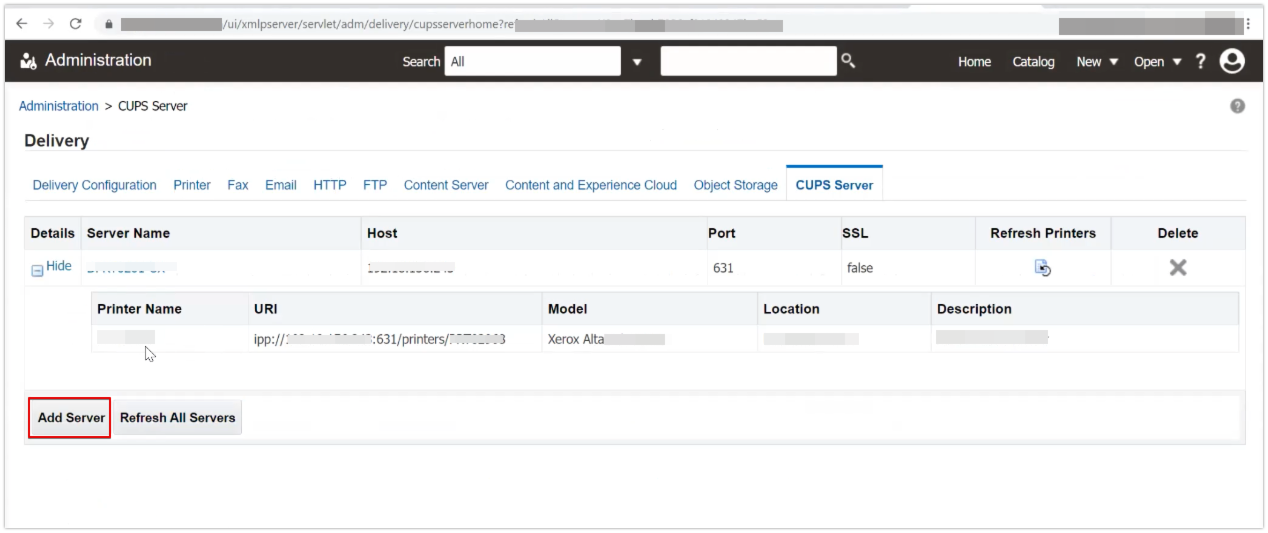
Task: Click the search magnifier icon
Action: click(848, 61)
